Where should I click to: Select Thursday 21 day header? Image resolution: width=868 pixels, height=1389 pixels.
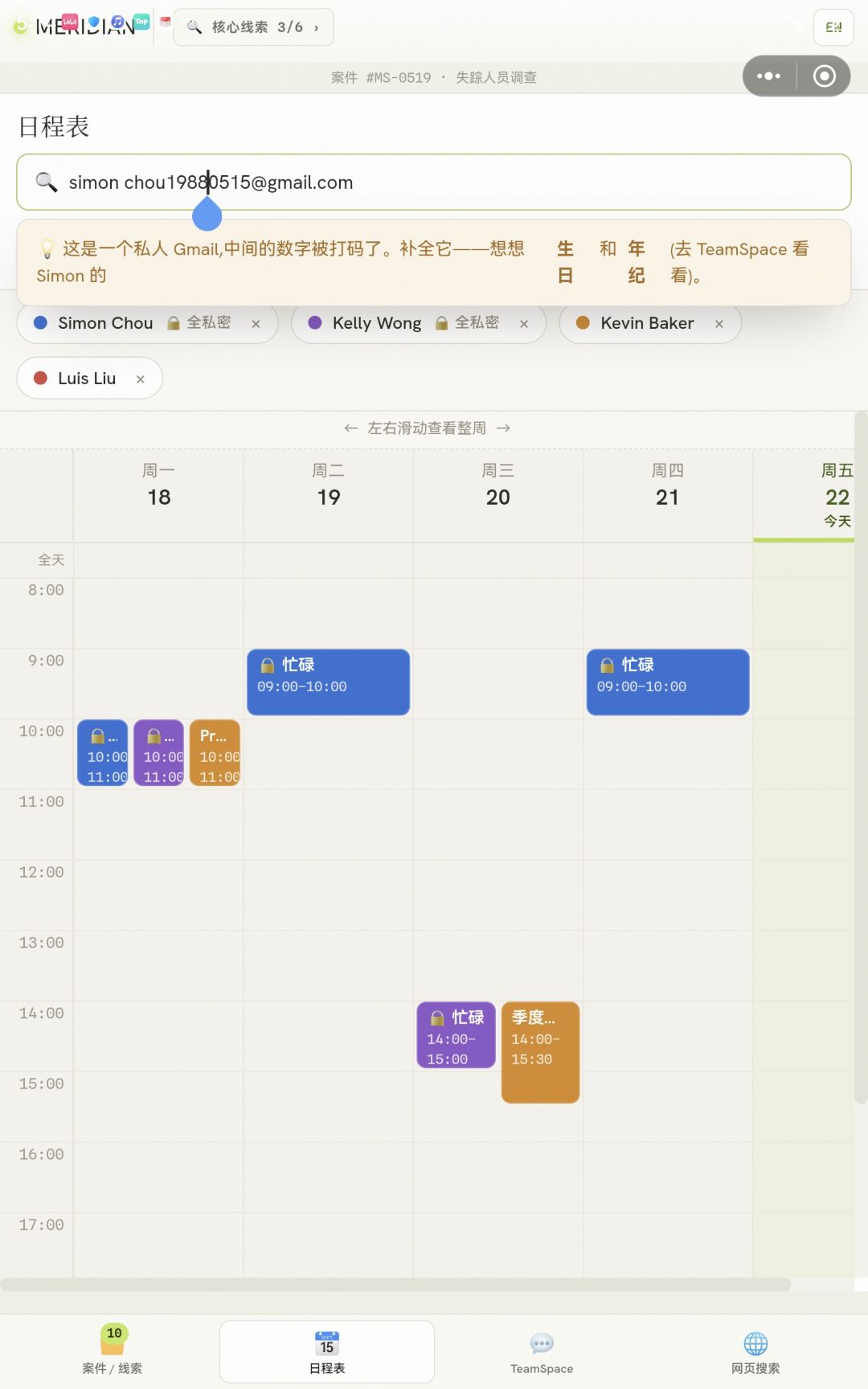point(667,486)
